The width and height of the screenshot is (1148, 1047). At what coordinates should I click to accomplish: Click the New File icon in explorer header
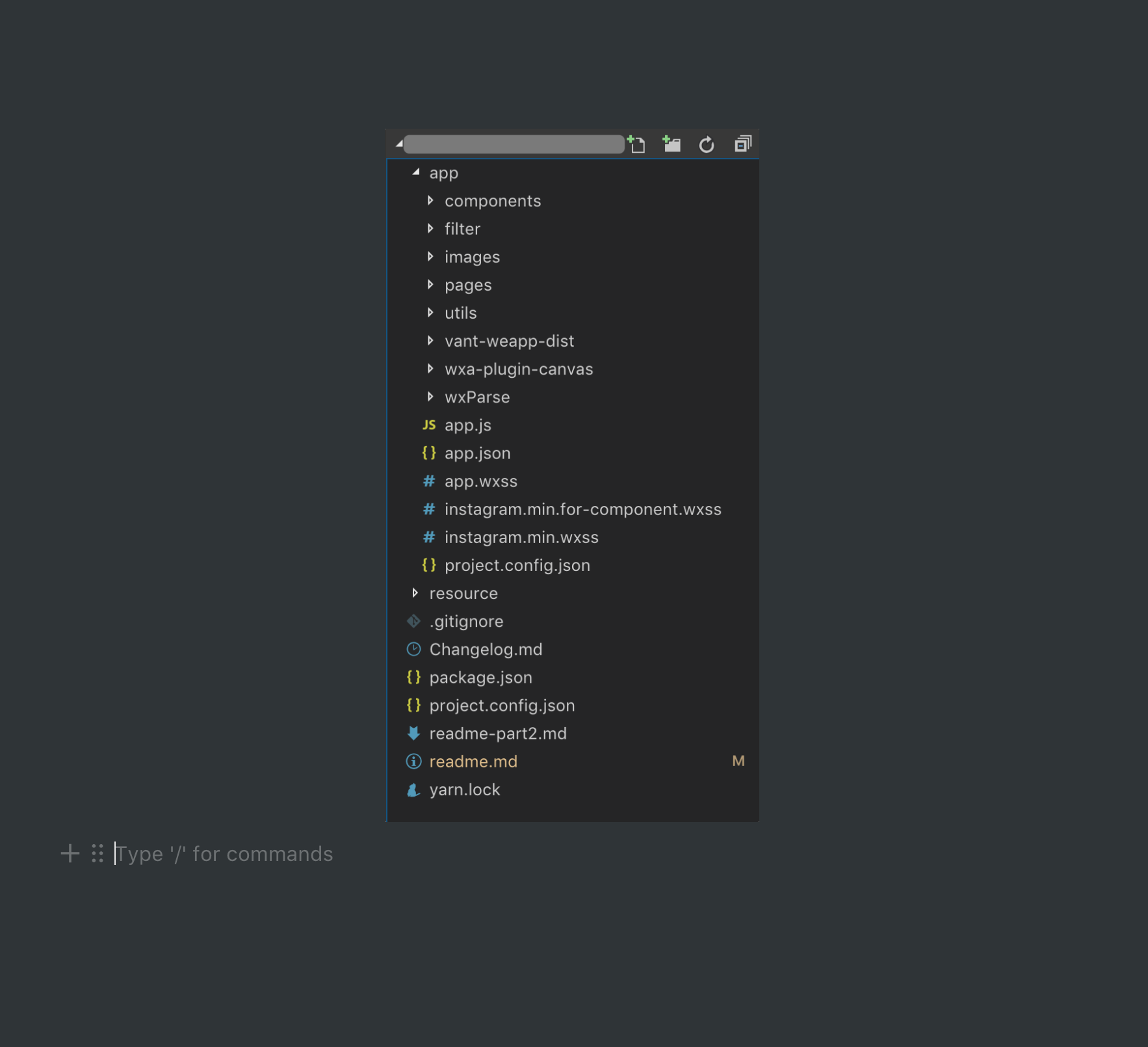coord(636,144)
